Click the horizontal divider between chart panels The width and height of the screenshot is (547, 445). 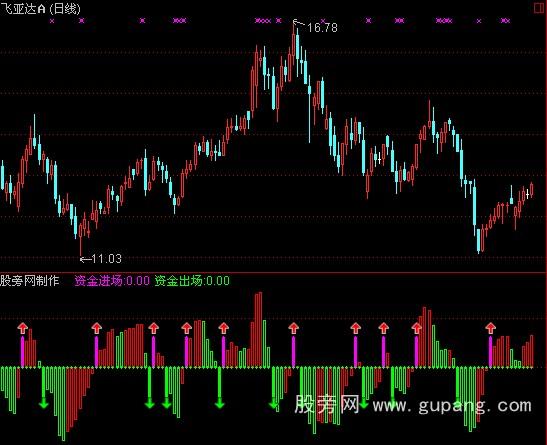tap(274, 272)
